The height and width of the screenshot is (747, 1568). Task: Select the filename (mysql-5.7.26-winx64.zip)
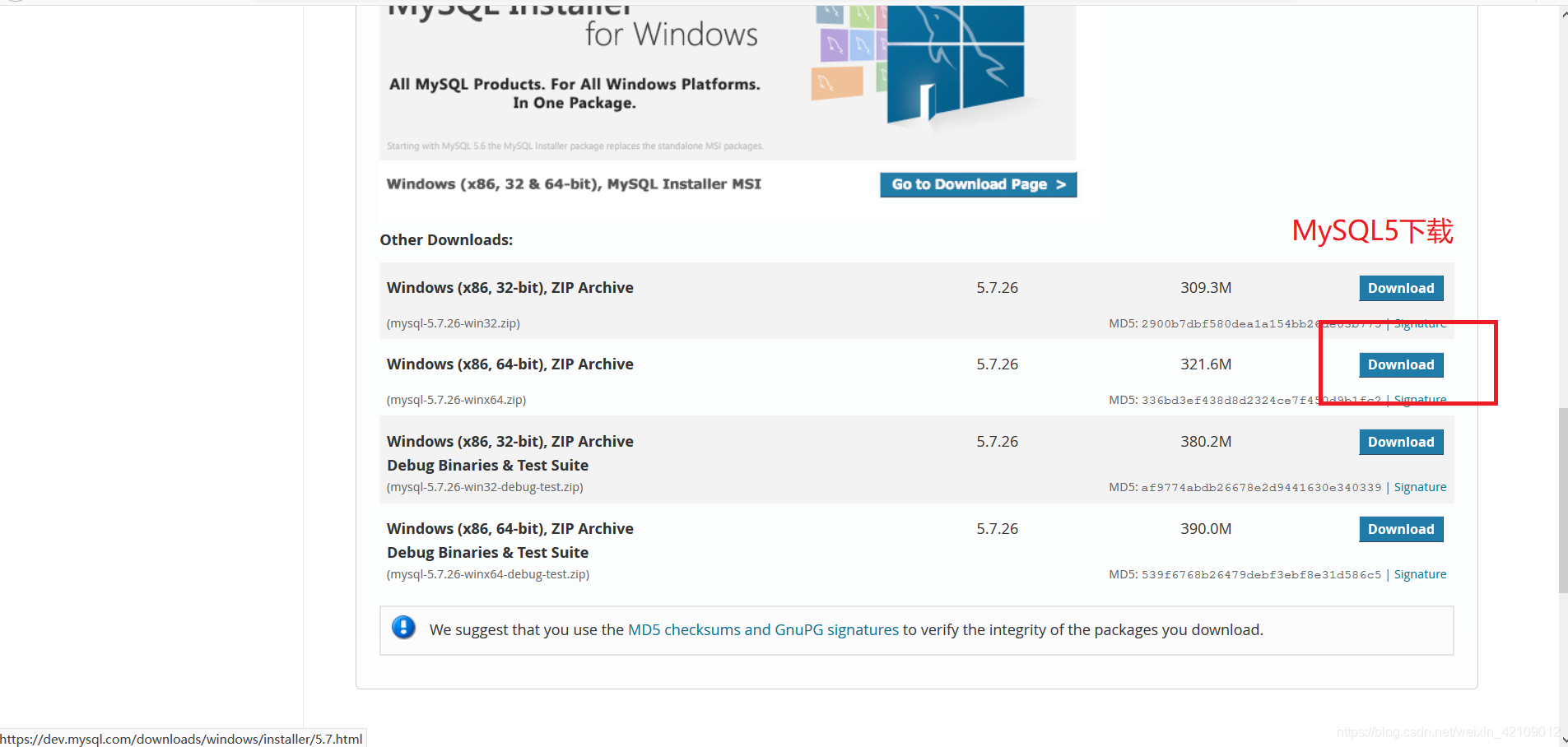tap(456, 400)
